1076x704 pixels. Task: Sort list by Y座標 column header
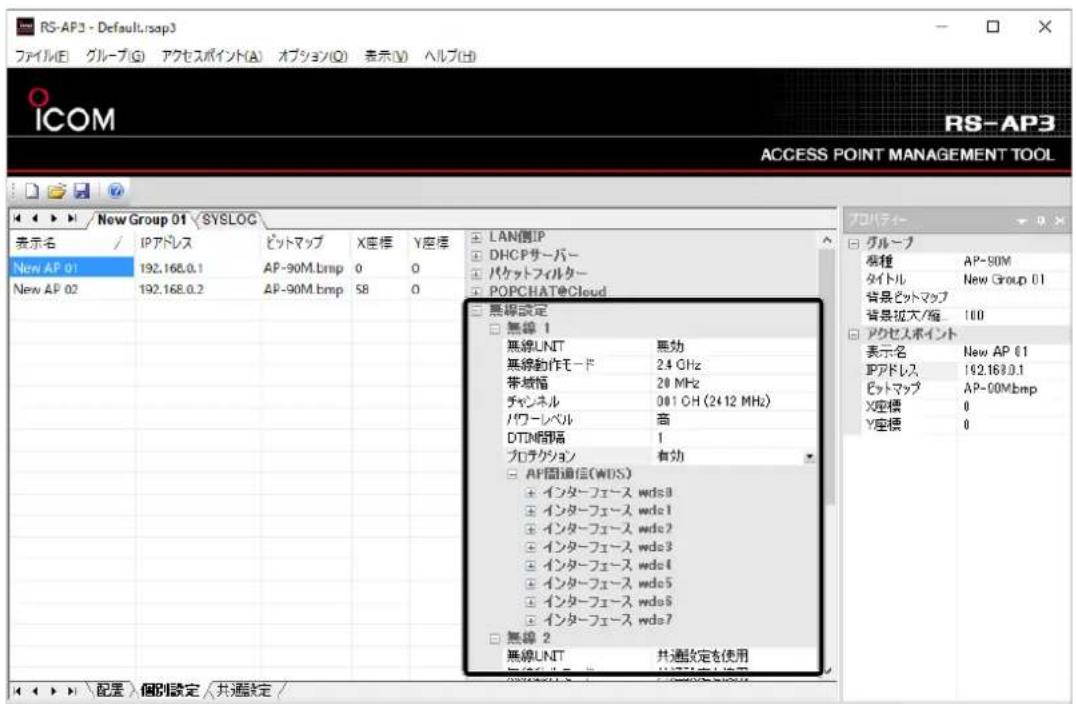coord(436,243)
